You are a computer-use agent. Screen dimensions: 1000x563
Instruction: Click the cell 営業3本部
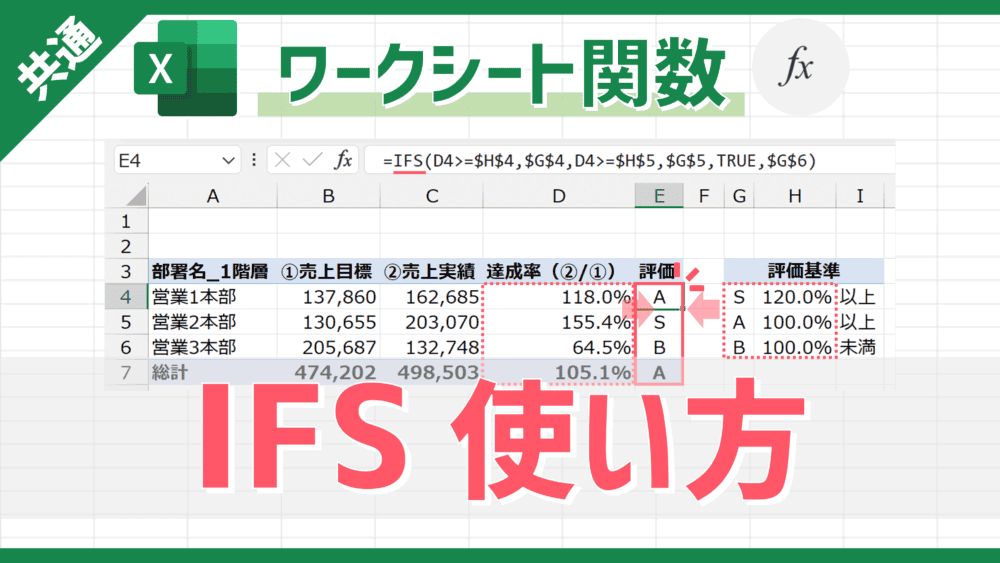213,347
